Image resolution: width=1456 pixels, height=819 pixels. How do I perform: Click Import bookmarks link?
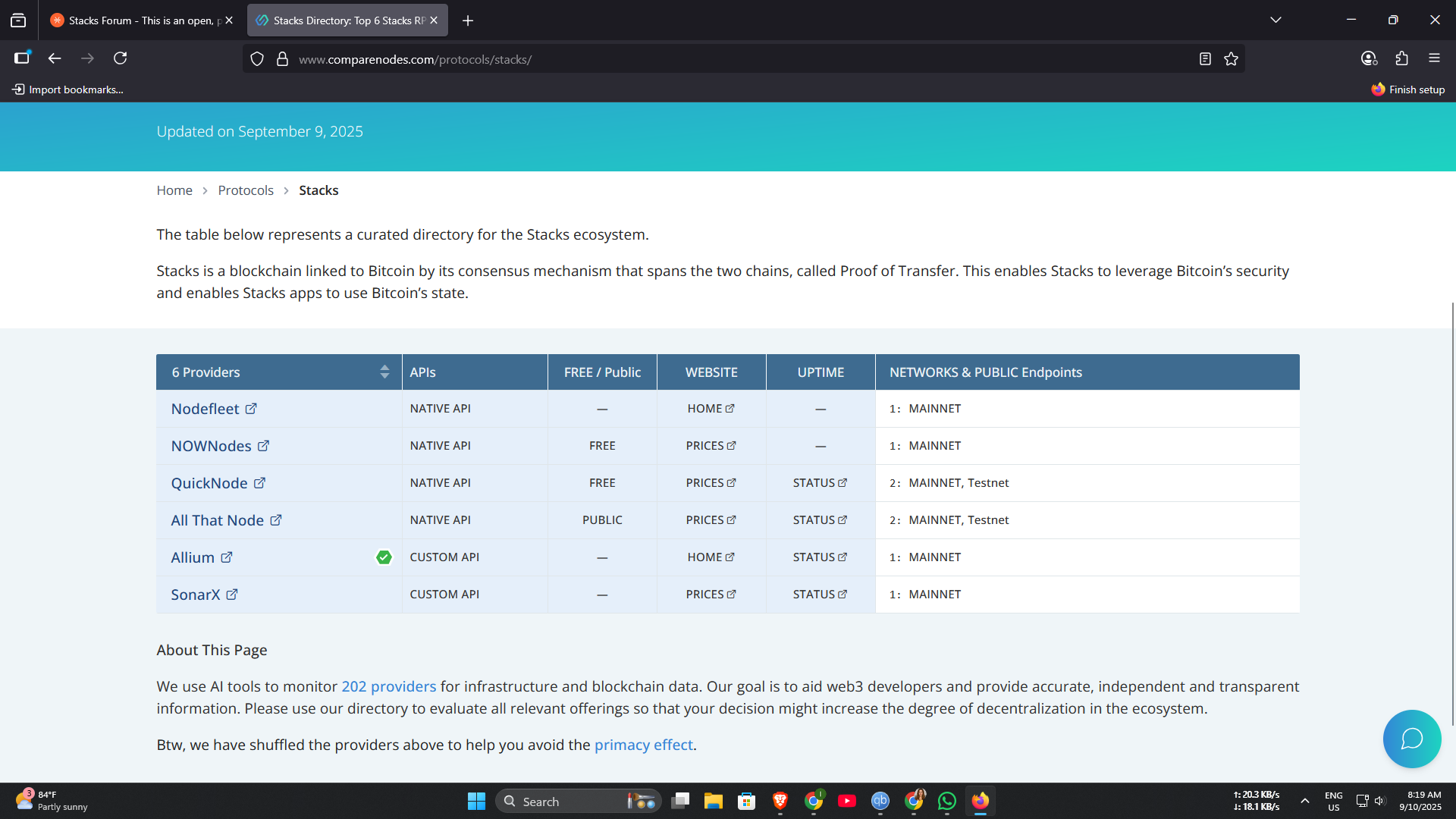coord(67,89)
